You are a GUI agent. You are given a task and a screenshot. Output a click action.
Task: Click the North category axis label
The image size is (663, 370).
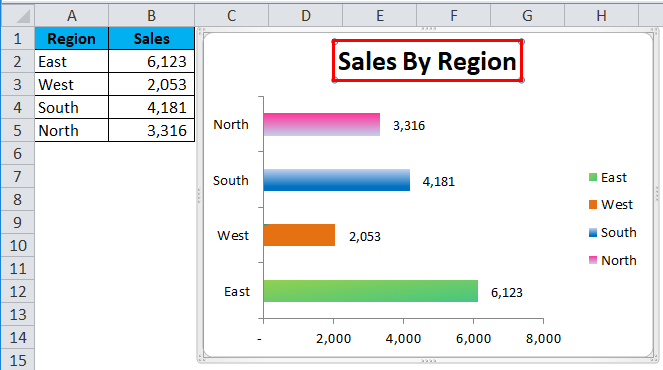(x=231, y=124)
